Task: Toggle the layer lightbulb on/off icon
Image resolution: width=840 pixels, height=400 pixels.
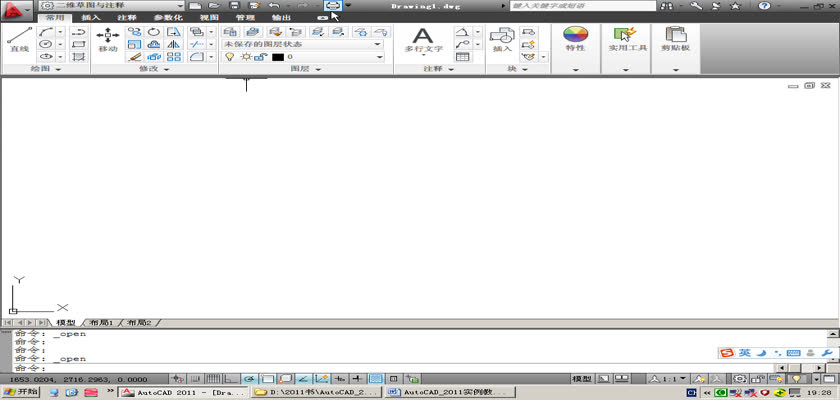Action: click(x=229, y=58)
